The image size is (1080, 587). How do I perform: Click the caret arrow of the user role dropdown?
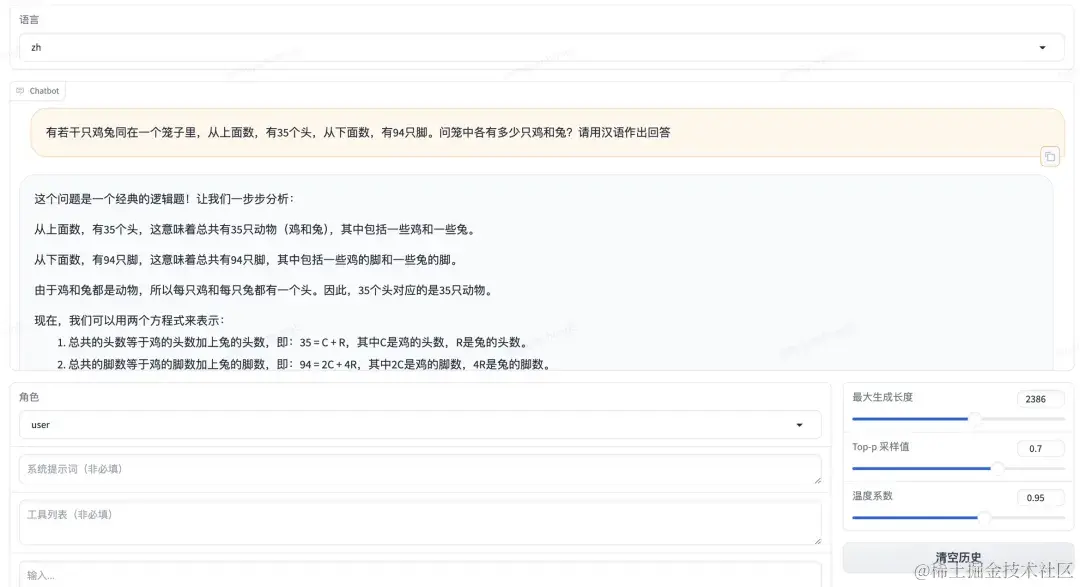click(799, 424)
